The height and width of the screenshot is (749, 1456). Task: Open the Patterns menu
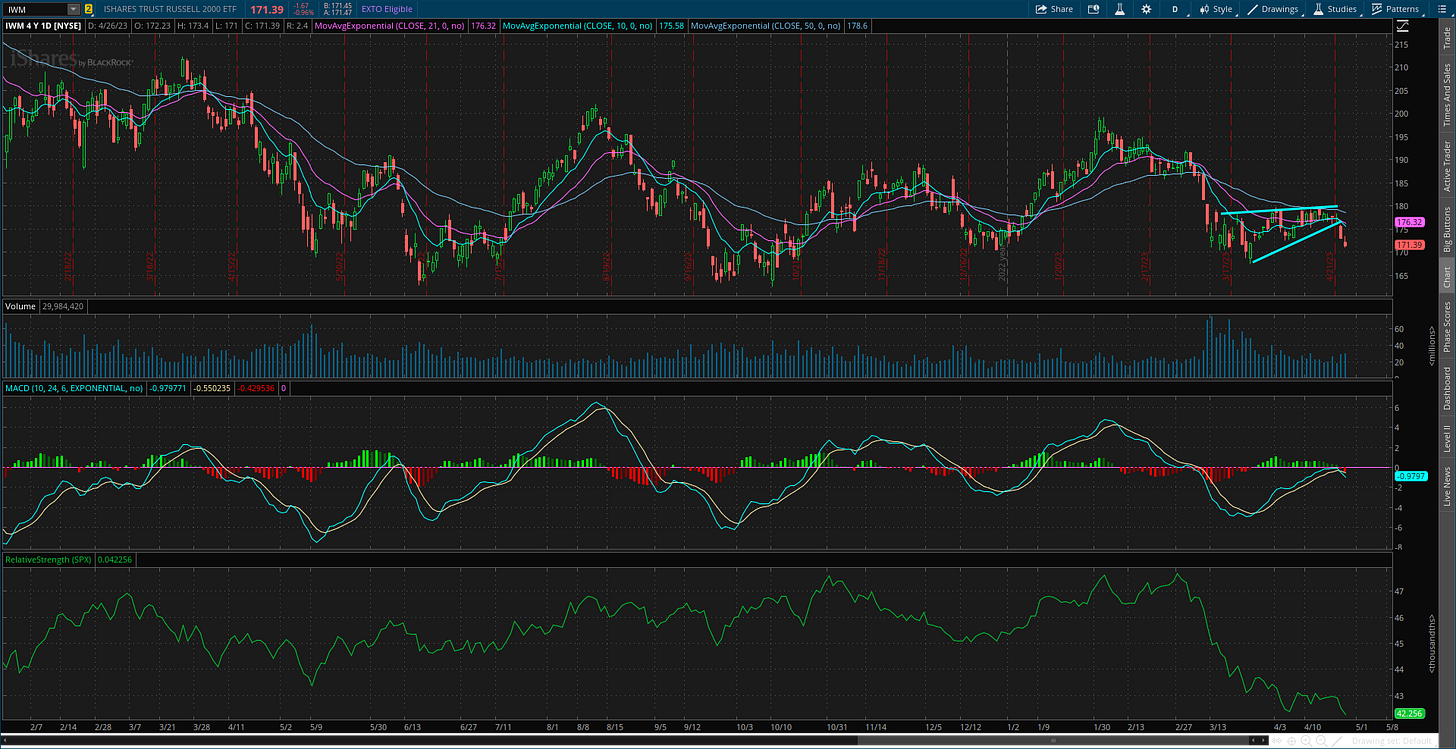click(x=1395, y=9)
